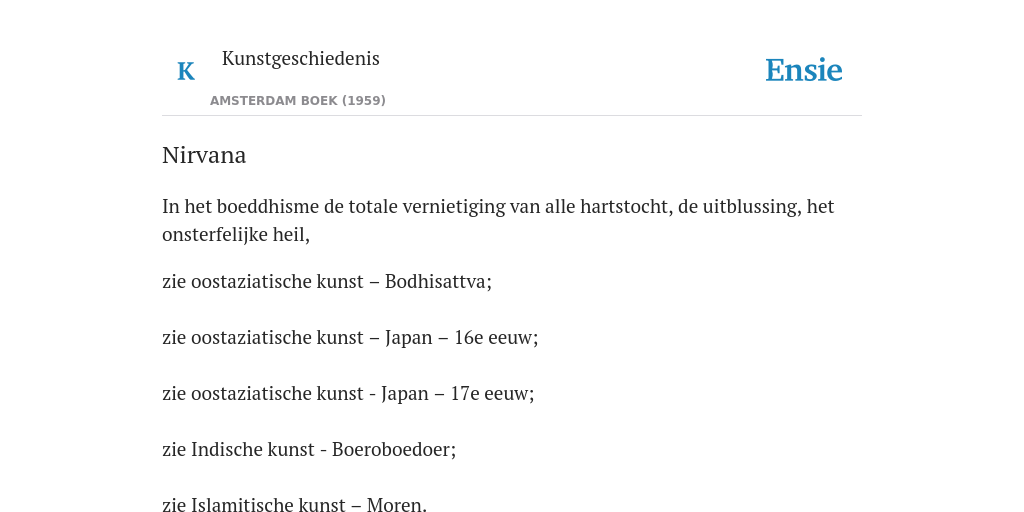Click the blue K encyclopedia icon
1024x512 pixels.
186,71
